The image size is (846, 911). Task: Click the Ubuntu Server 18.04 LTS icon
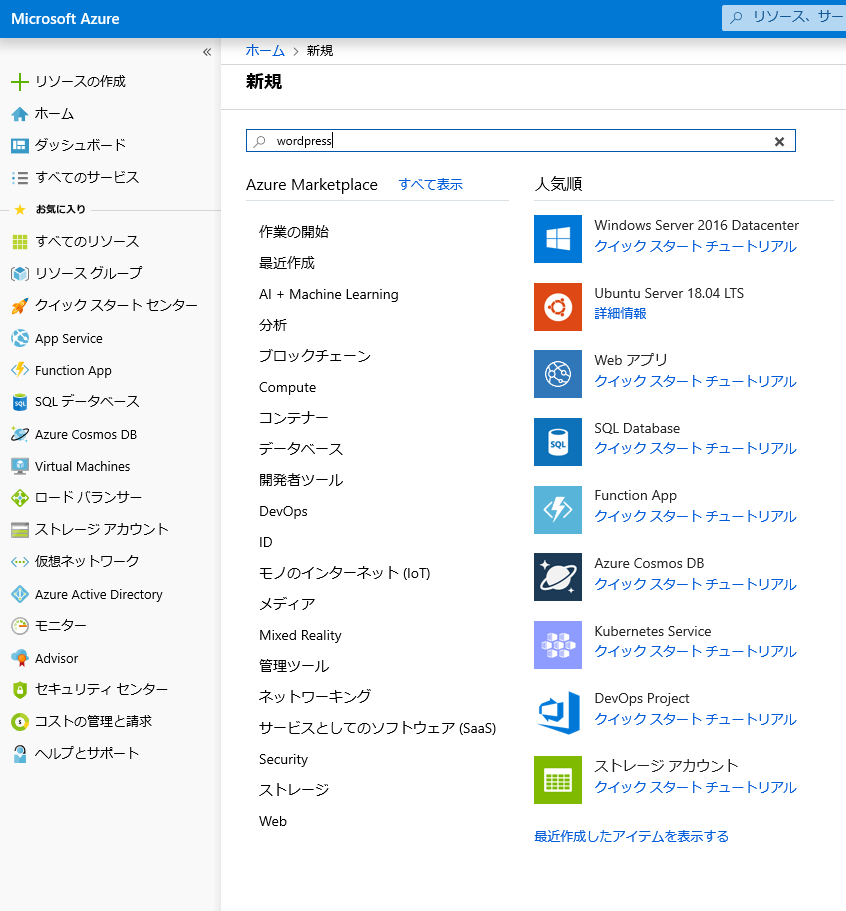557,307
